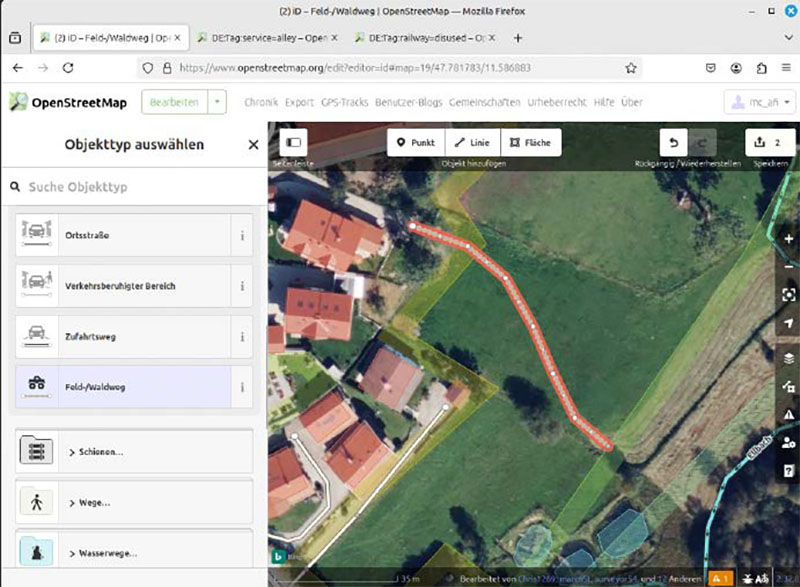Open the GPS-Tracks menu item
The height and width of the screenshot is (587, 800).
345,102
